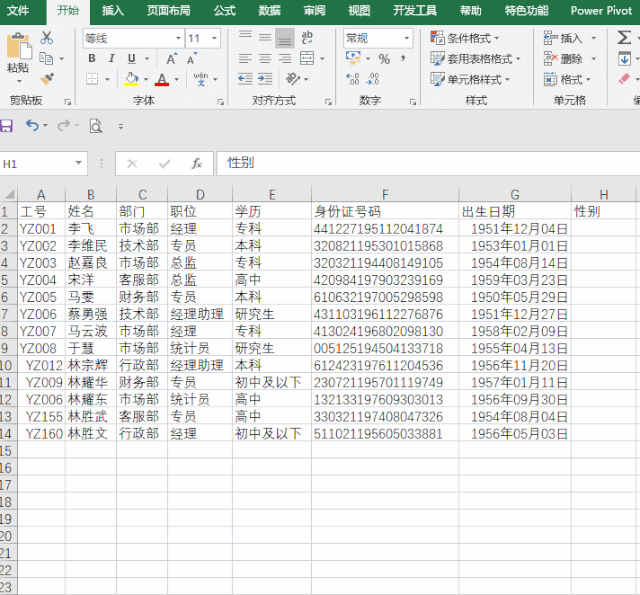The image size is (640, 595).
Task: Increase indent
Action: pos(265,79)
